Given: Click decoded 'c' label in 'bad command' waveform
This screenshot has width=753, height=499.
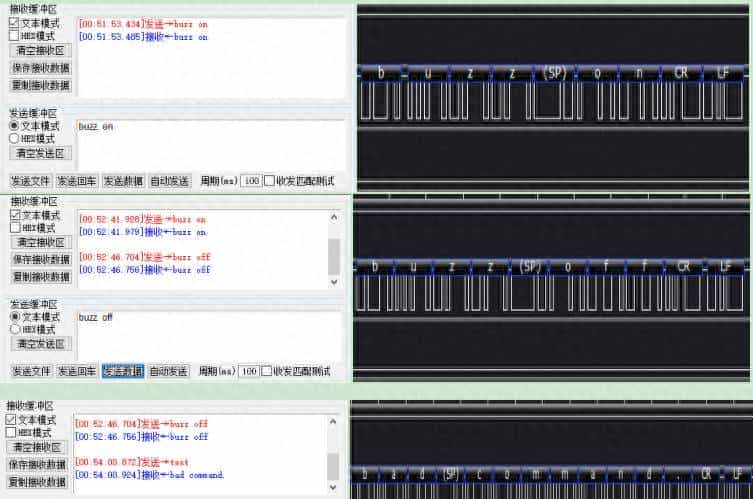Looking at the screenshot, I should point(479,475).
